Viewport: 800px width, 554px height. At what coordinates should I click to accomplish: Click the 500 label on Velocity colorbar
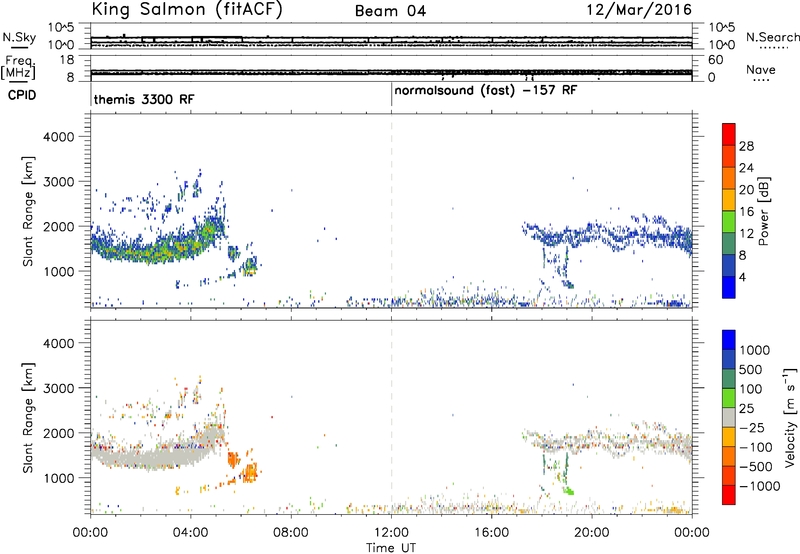point(750,370)
